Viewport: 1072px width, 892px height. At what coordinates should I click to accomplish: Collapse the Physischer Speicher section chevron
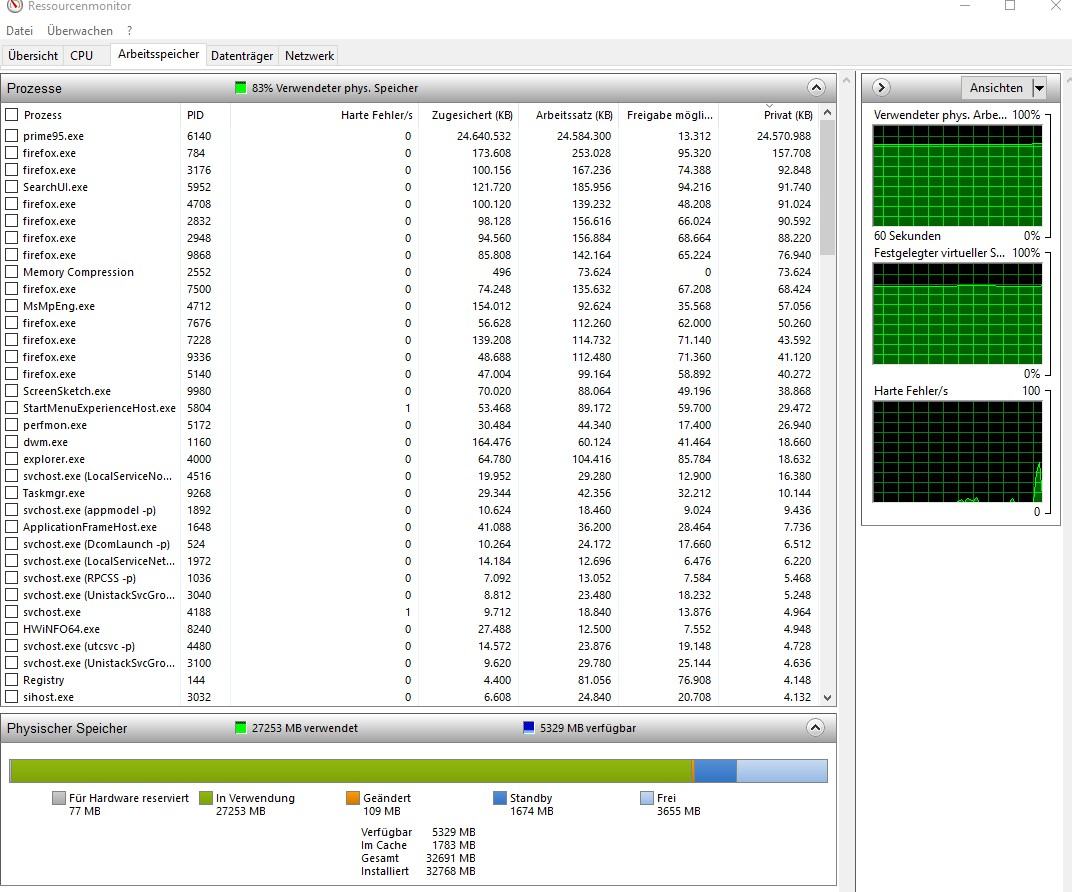(x=816, y=727)
